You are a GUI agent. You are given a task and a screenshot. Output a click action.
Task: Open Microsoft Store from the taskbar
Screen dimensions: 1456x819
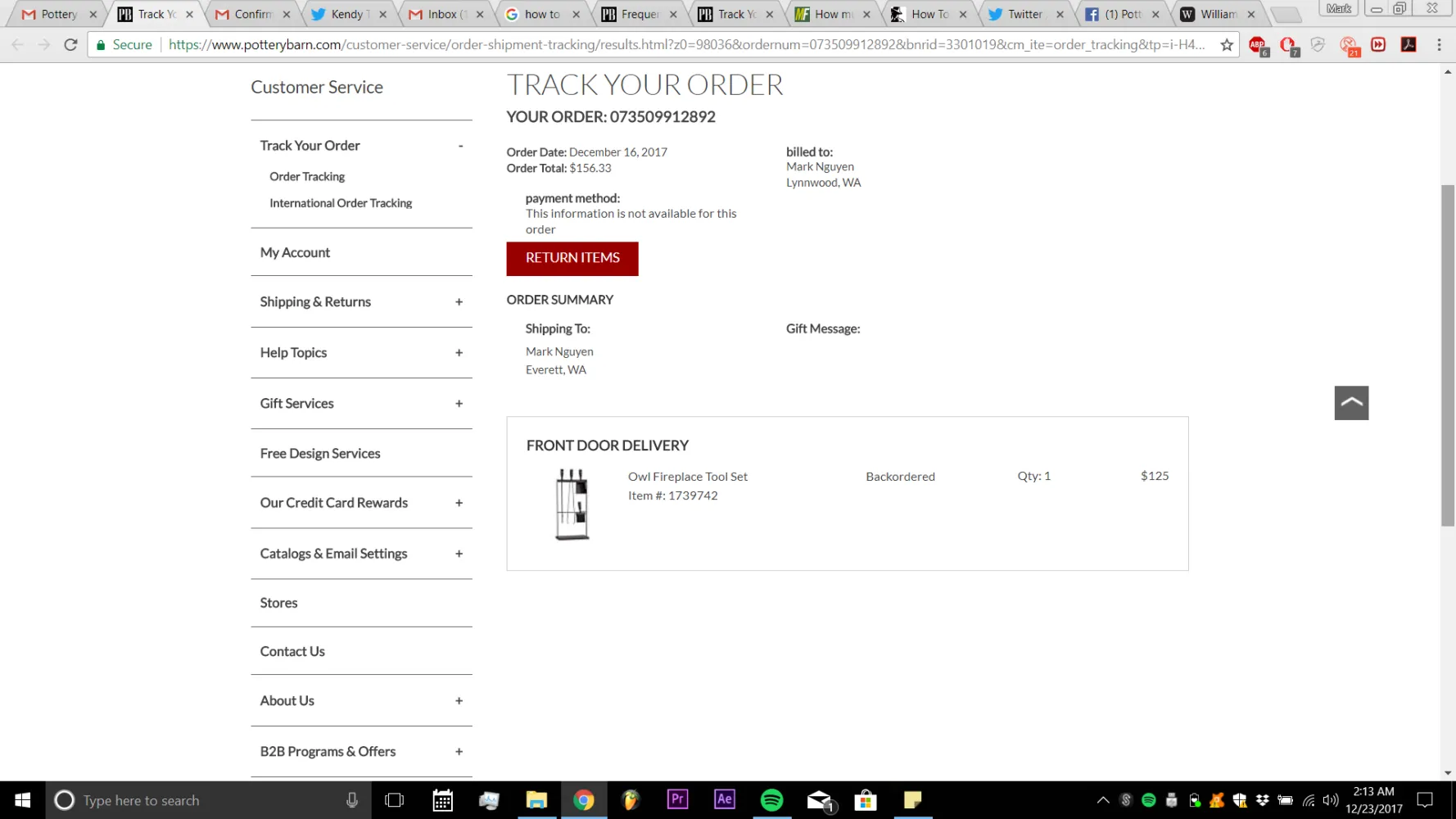click(866, 800)
